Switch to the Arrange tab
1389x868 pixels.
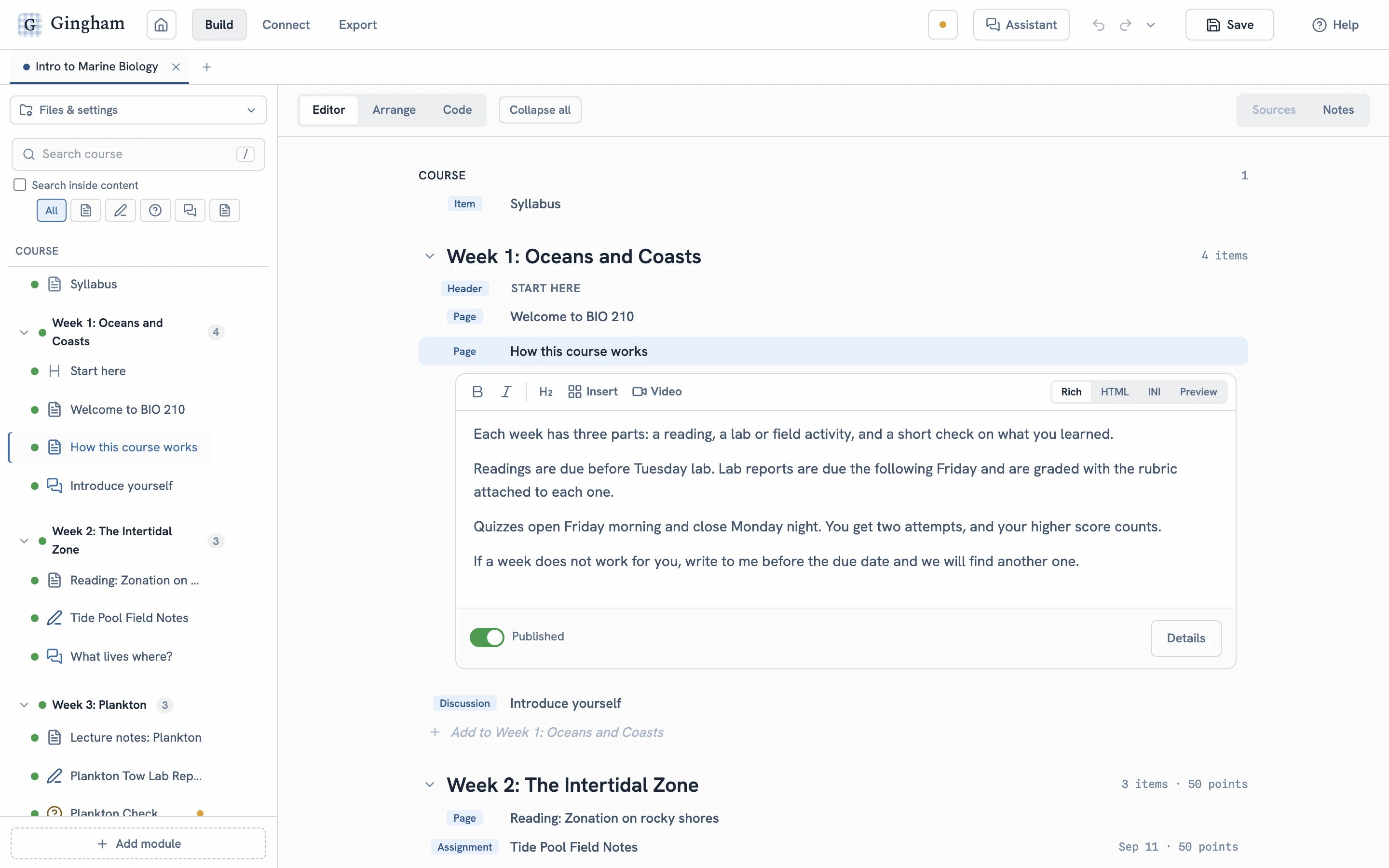394,109
